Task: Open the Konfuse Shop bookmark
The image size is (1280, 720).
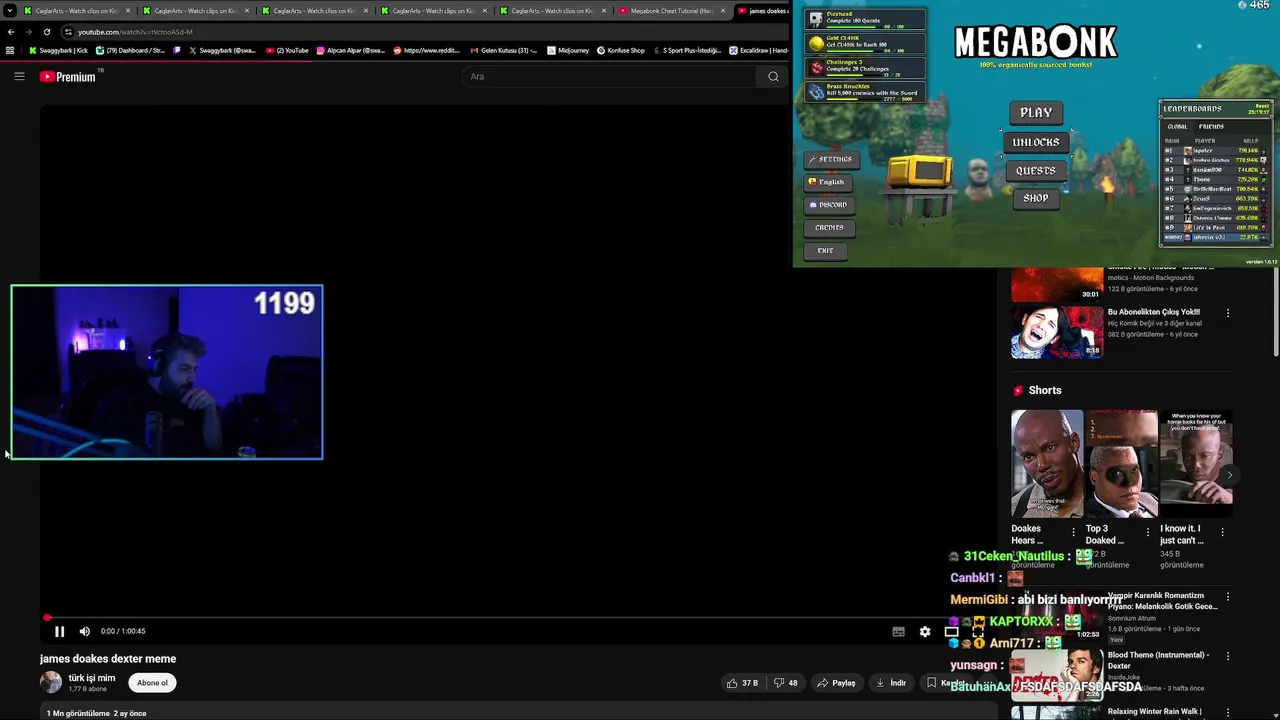Action: 621,50
